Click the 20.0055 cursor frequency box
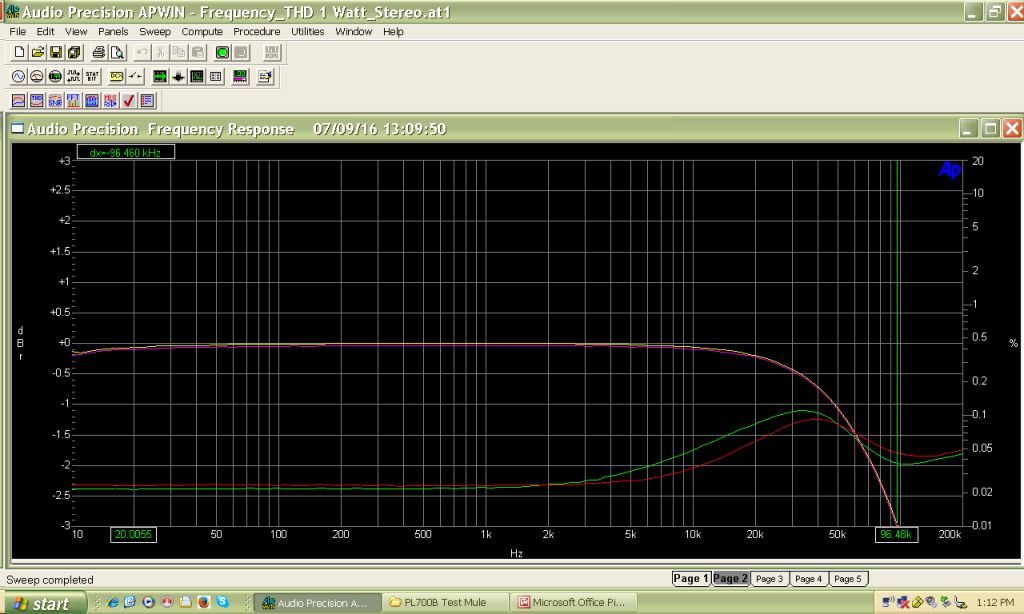This screenshot has height=614, width=1024. click(x=133, y=534)
